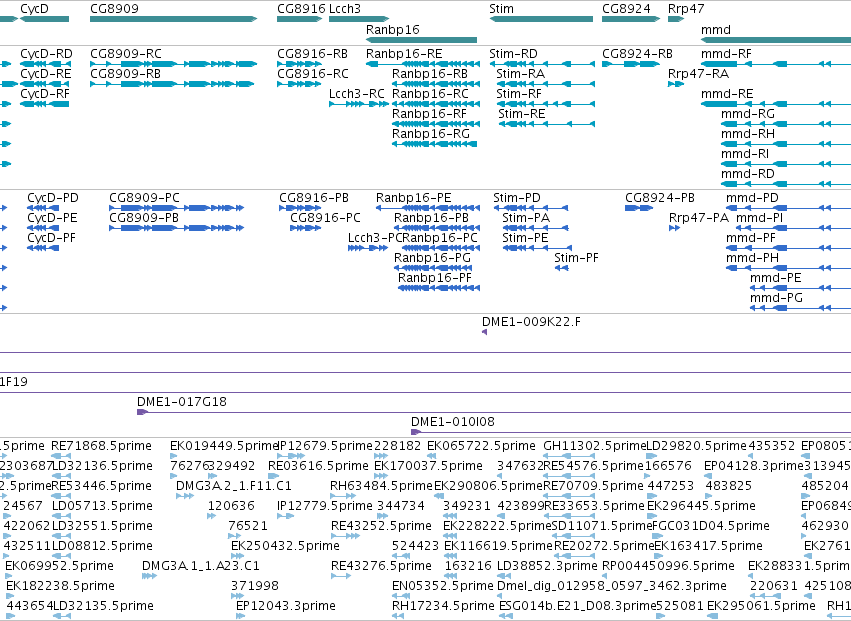Select the CG8924-RB transcript label
The image size is (851, 621).
tap(637, 54)
